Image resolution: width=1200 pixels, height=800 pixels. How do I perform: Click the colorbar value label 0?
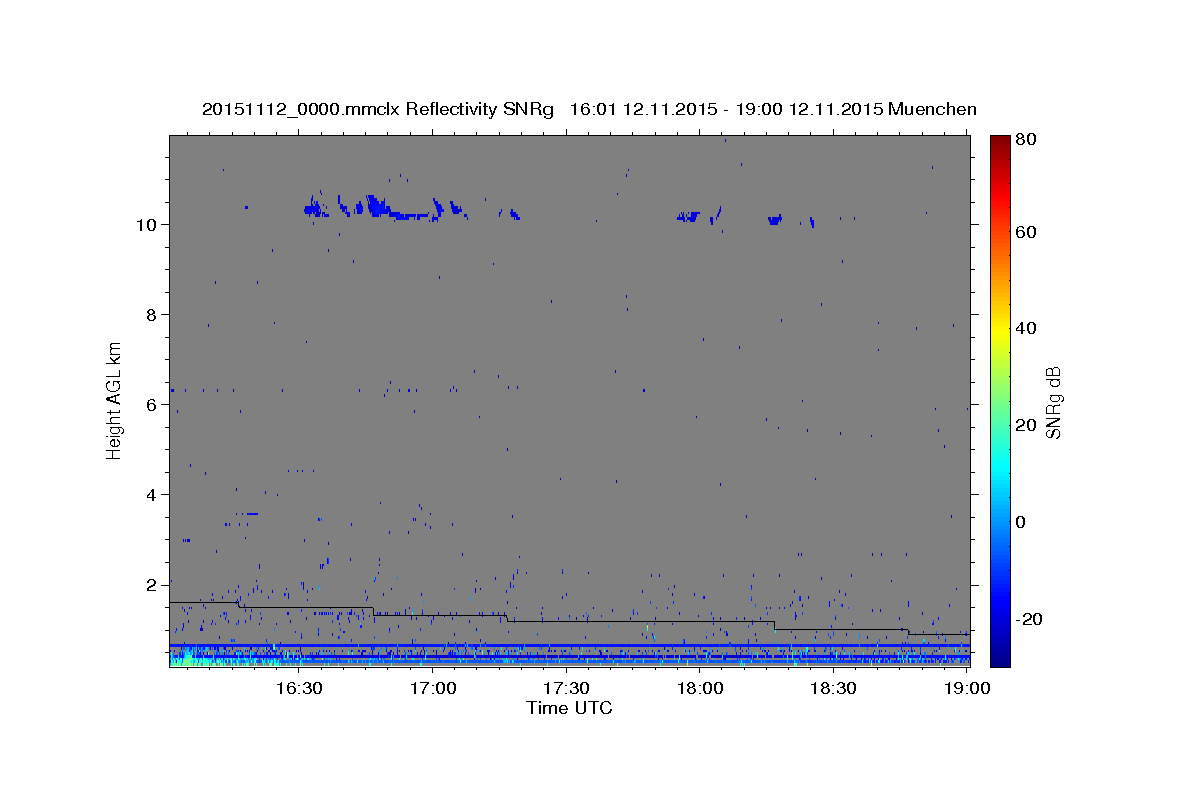1023,522
